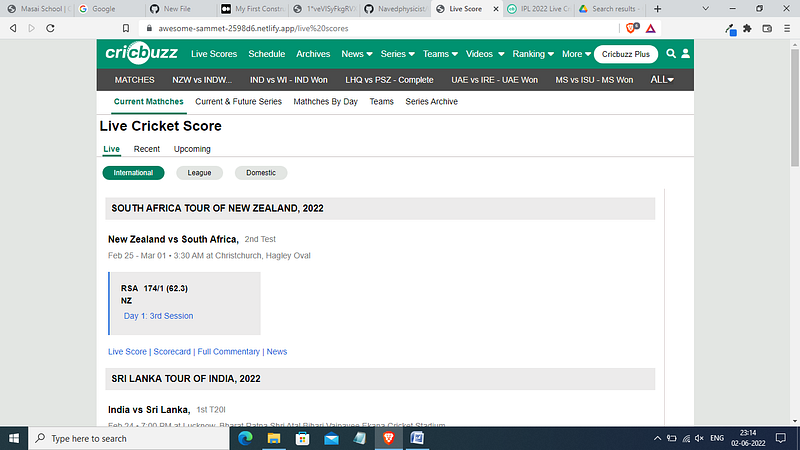The width and height of the screenshot is (800, 450).
Task: Open Live Scores in navbar
Action: (214, 54)
